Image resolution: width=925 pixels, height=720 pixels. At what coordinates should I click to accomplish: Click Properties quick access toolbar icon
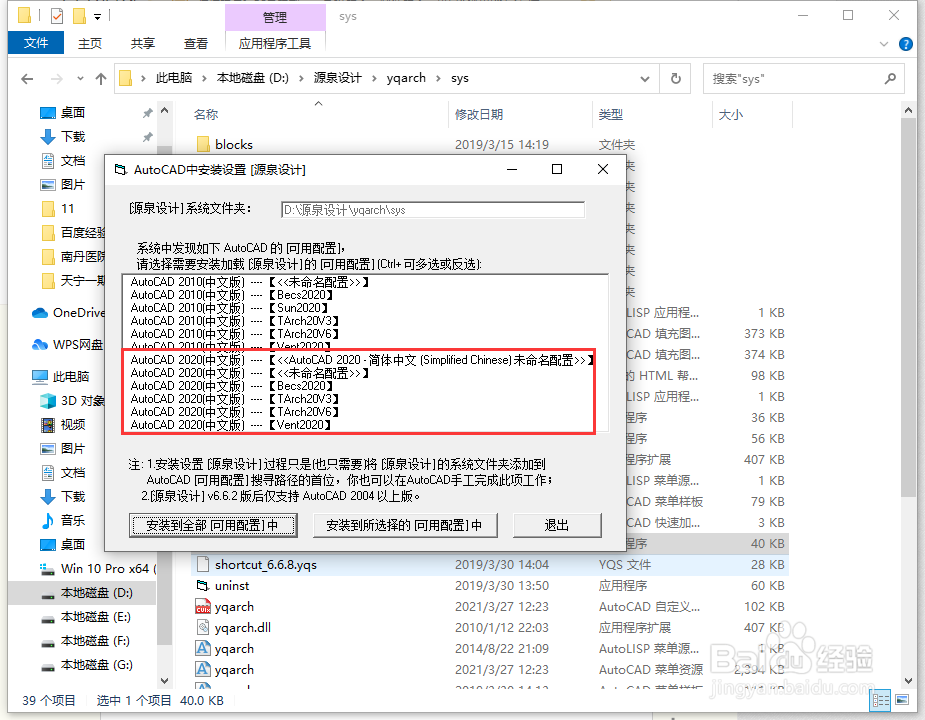click(57, 16)
